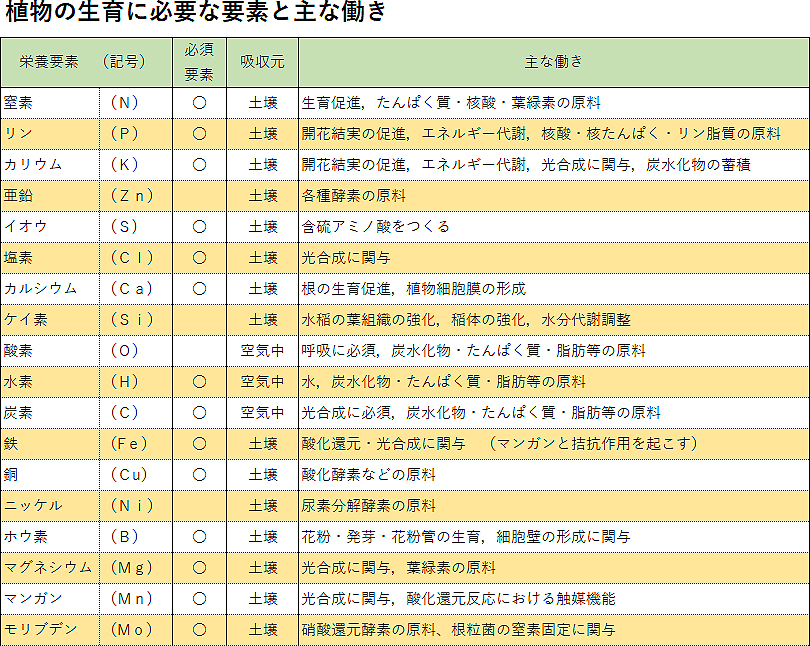Image resolution: width=810 pixels, height=646 pixels.
Task: Click the circle mark in the 塩素 row
Action: click(x=199, y=258)
